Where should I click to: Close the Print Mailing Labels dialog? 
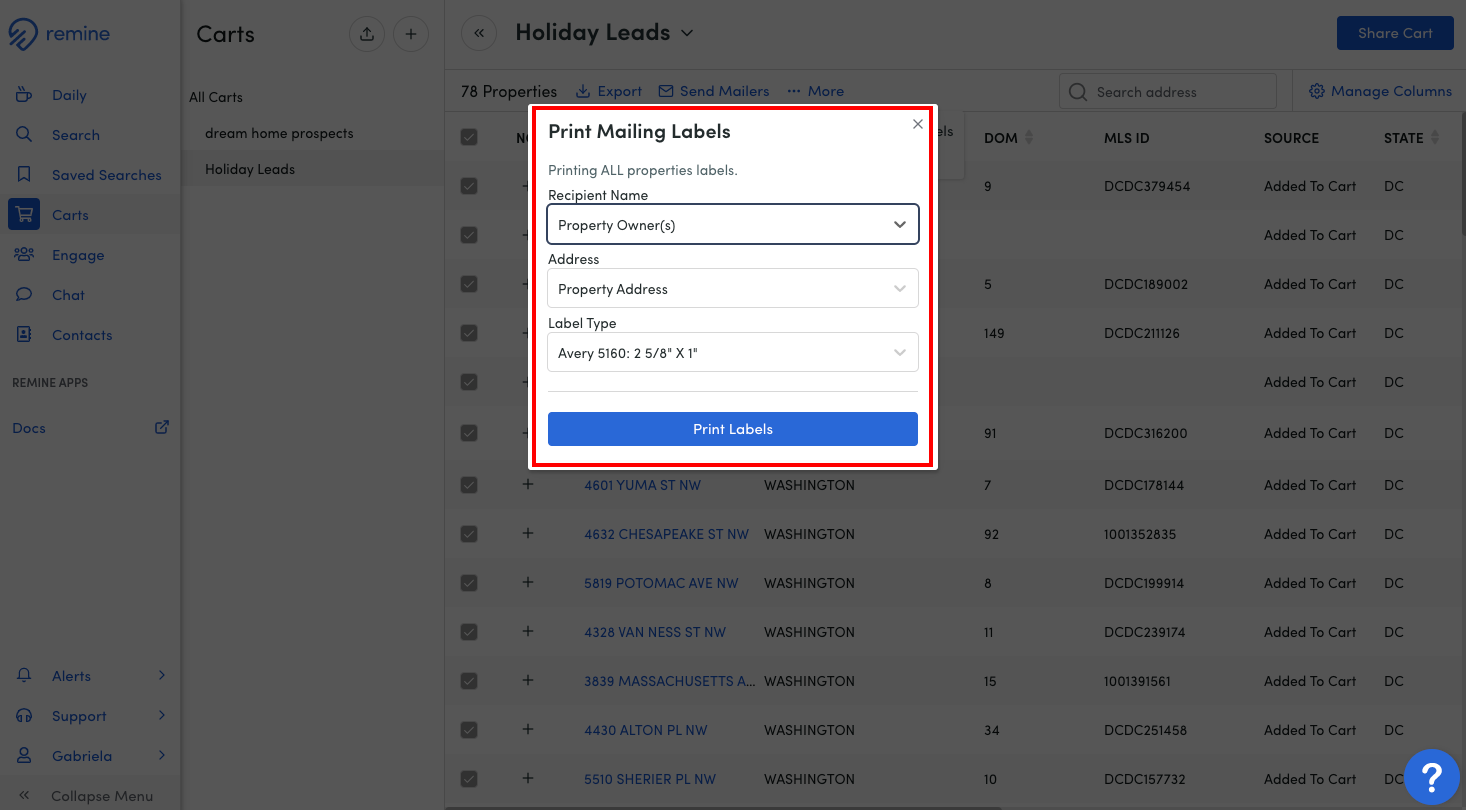(918, 125)
